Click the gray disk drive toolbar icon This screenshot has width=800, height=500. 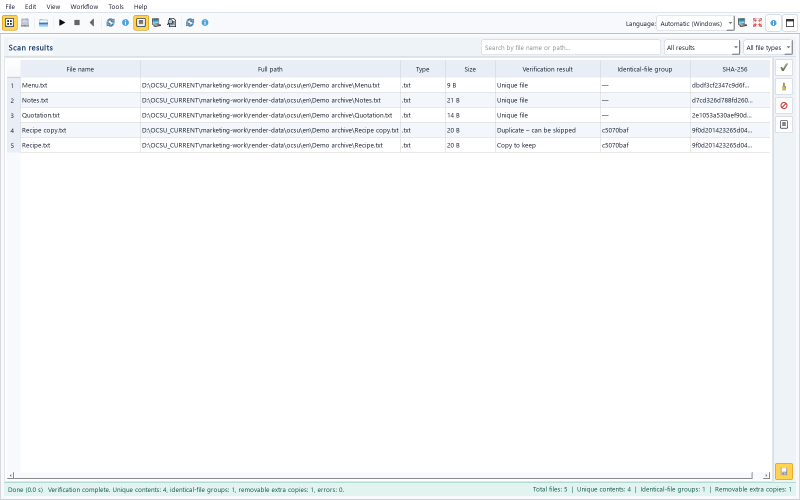click(25, 22)
